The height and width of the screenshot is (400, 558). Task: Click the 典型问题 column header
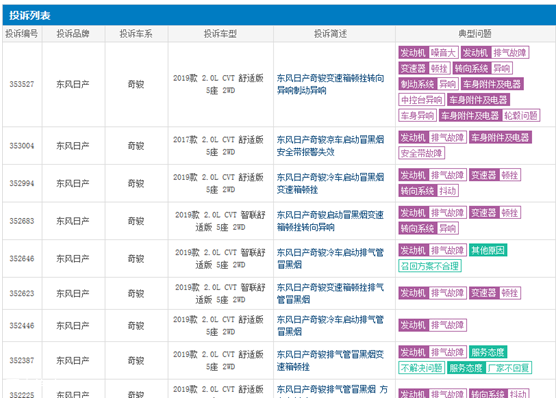click(x=475, y=34)
